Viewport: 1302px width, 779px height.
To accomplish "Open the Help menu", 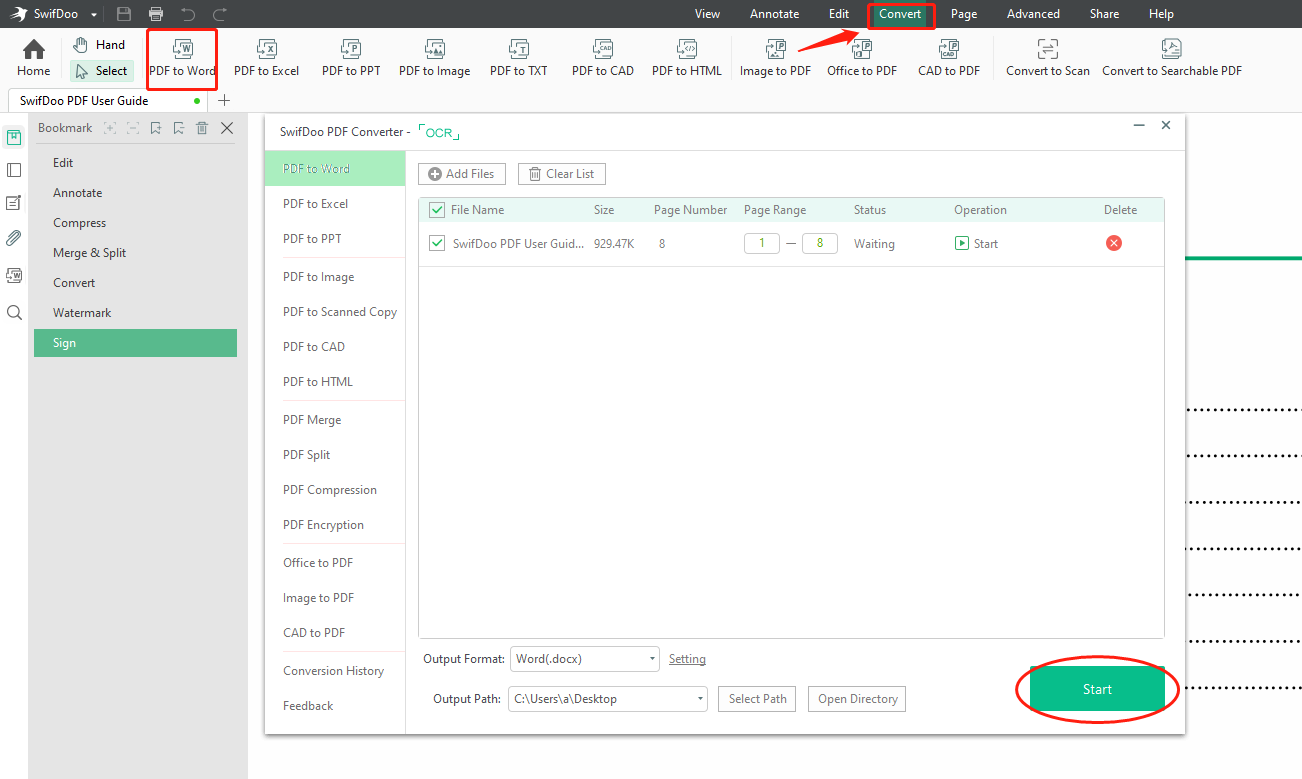I will [1161, 14].
